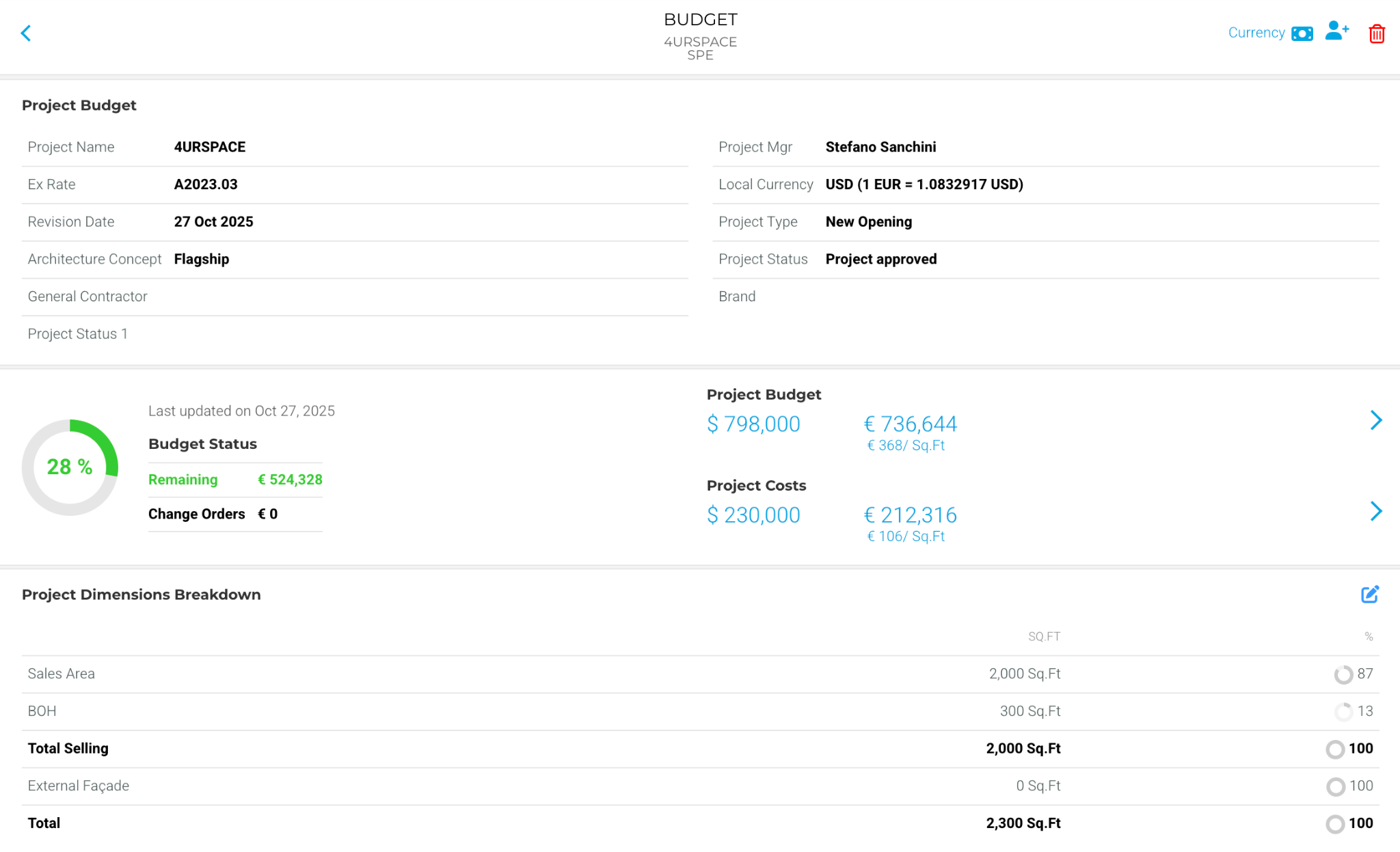Viewport: 1400px width, 852px height.
Task: Go back using the left arrow
Action: coord(26,33)
